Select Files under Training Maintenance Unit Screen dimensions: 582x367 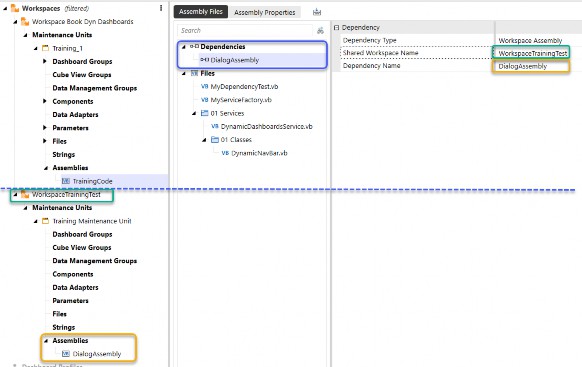pyautogui.click(x=59, y=314)
